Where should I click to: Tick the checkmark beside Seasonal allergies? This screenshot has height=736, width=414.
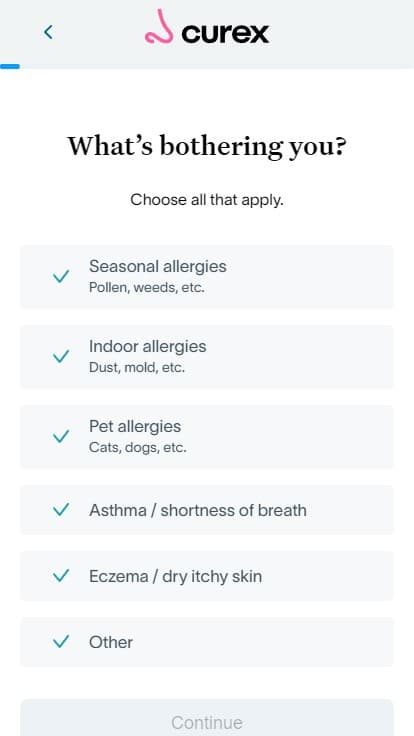pos(61,276)
